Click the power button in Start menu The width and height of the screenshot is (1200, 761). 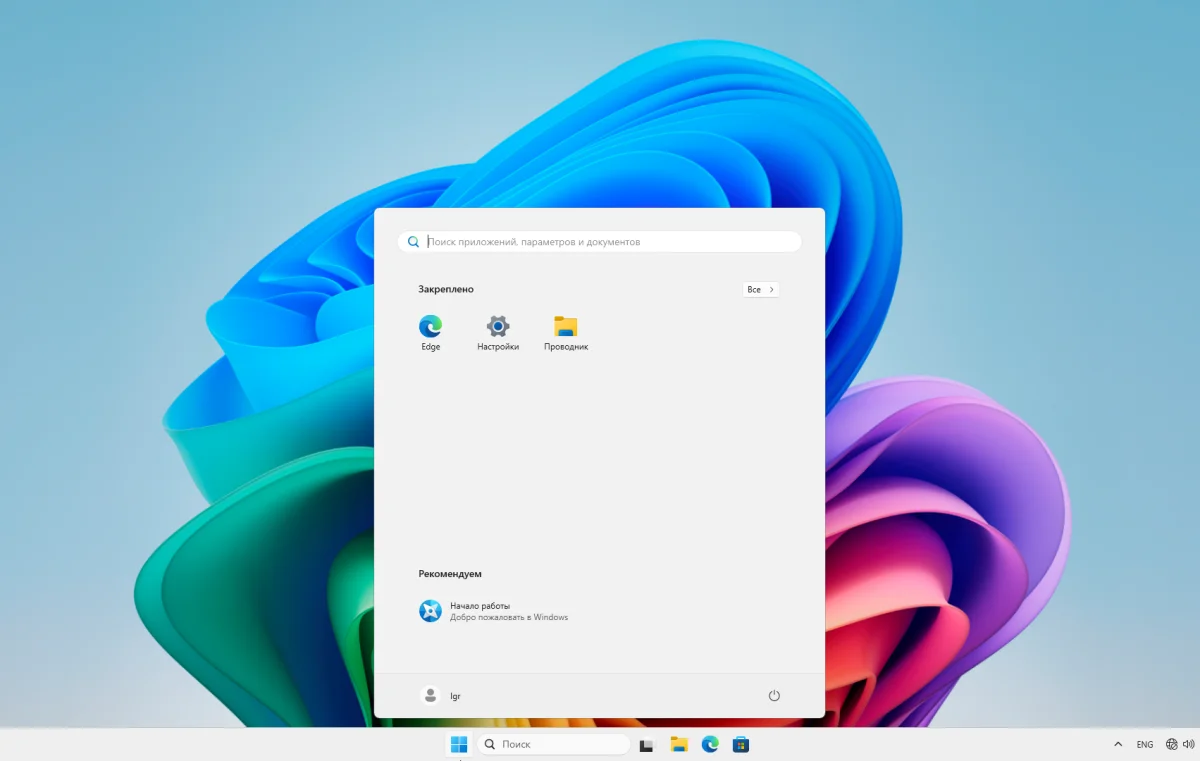click(774, 696)
